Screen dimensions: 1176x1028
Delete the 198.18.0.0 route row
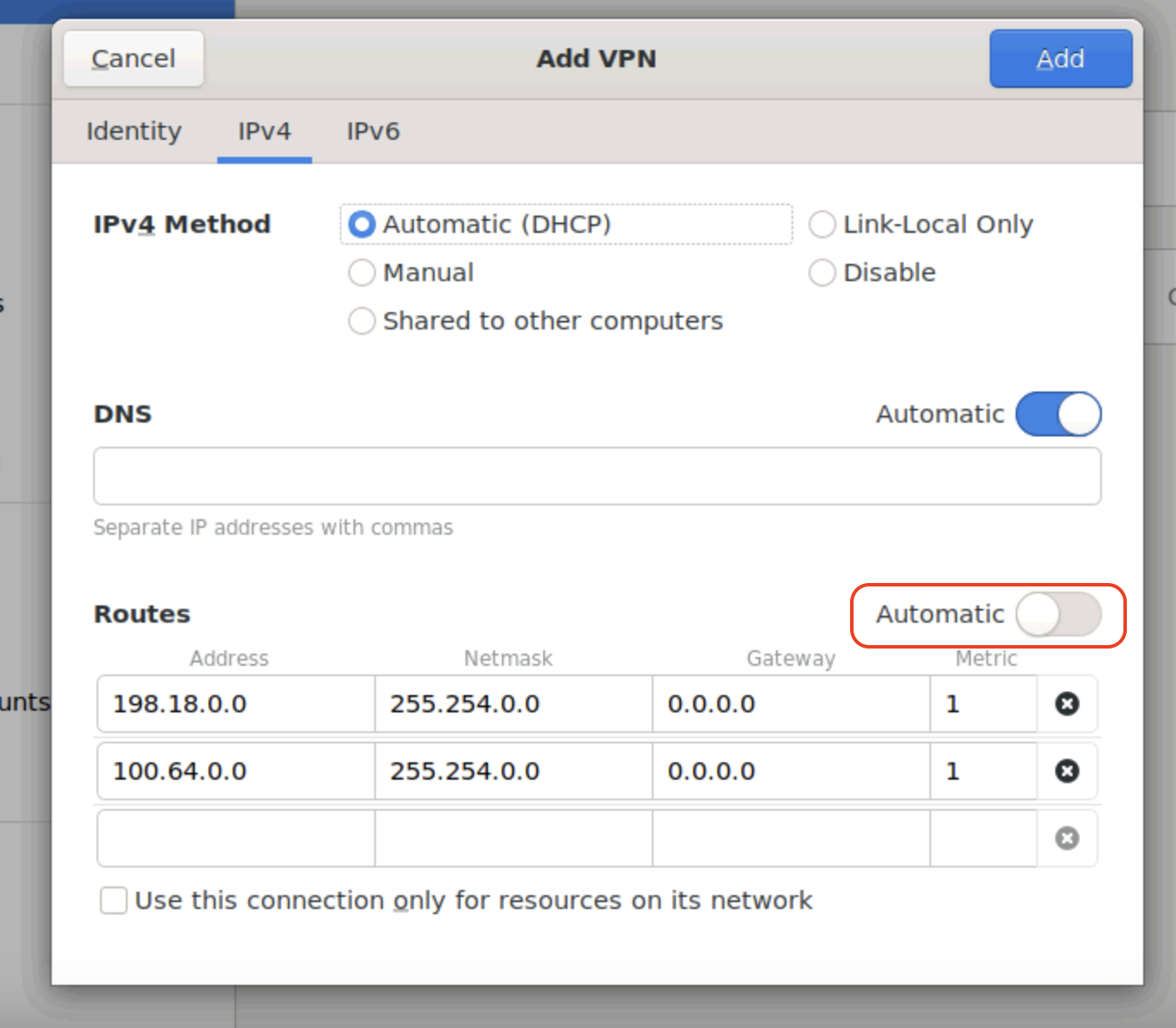pyautogui.click(x=1067, y=704)
